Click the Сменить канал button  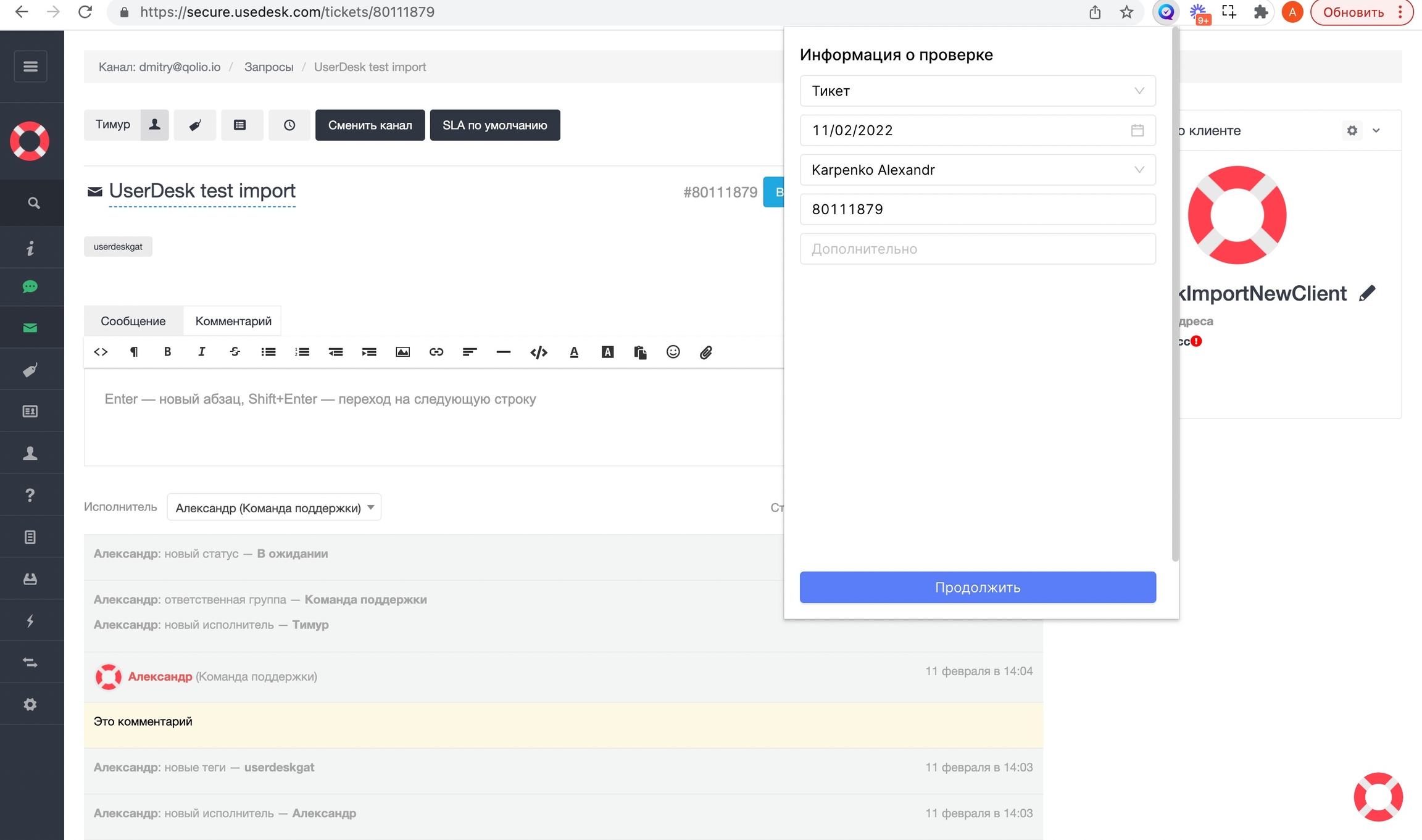point(370,125)
